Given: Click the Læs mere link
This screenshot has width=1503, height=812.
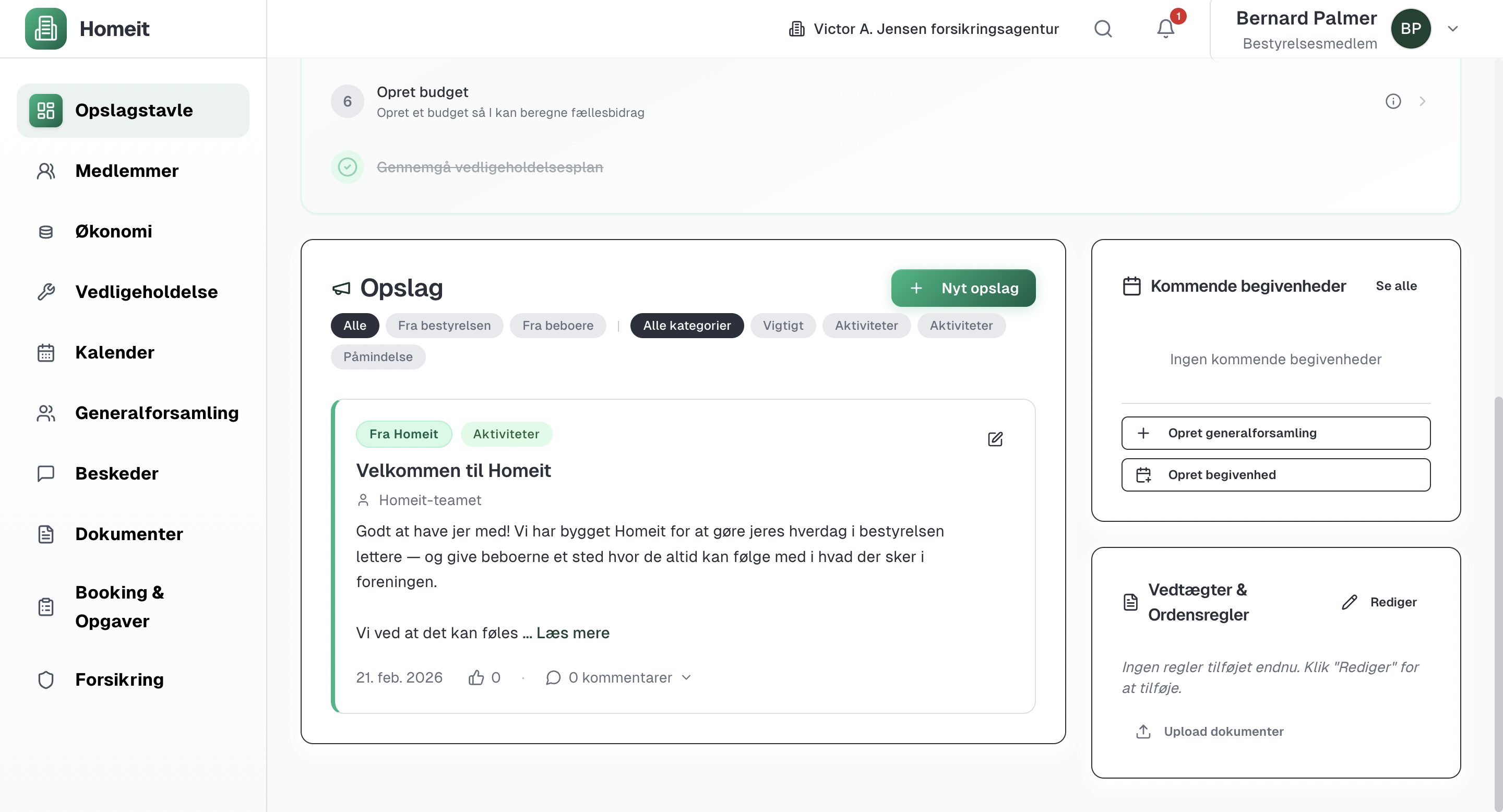Looking at the screenshot, I should pos(572,633).
